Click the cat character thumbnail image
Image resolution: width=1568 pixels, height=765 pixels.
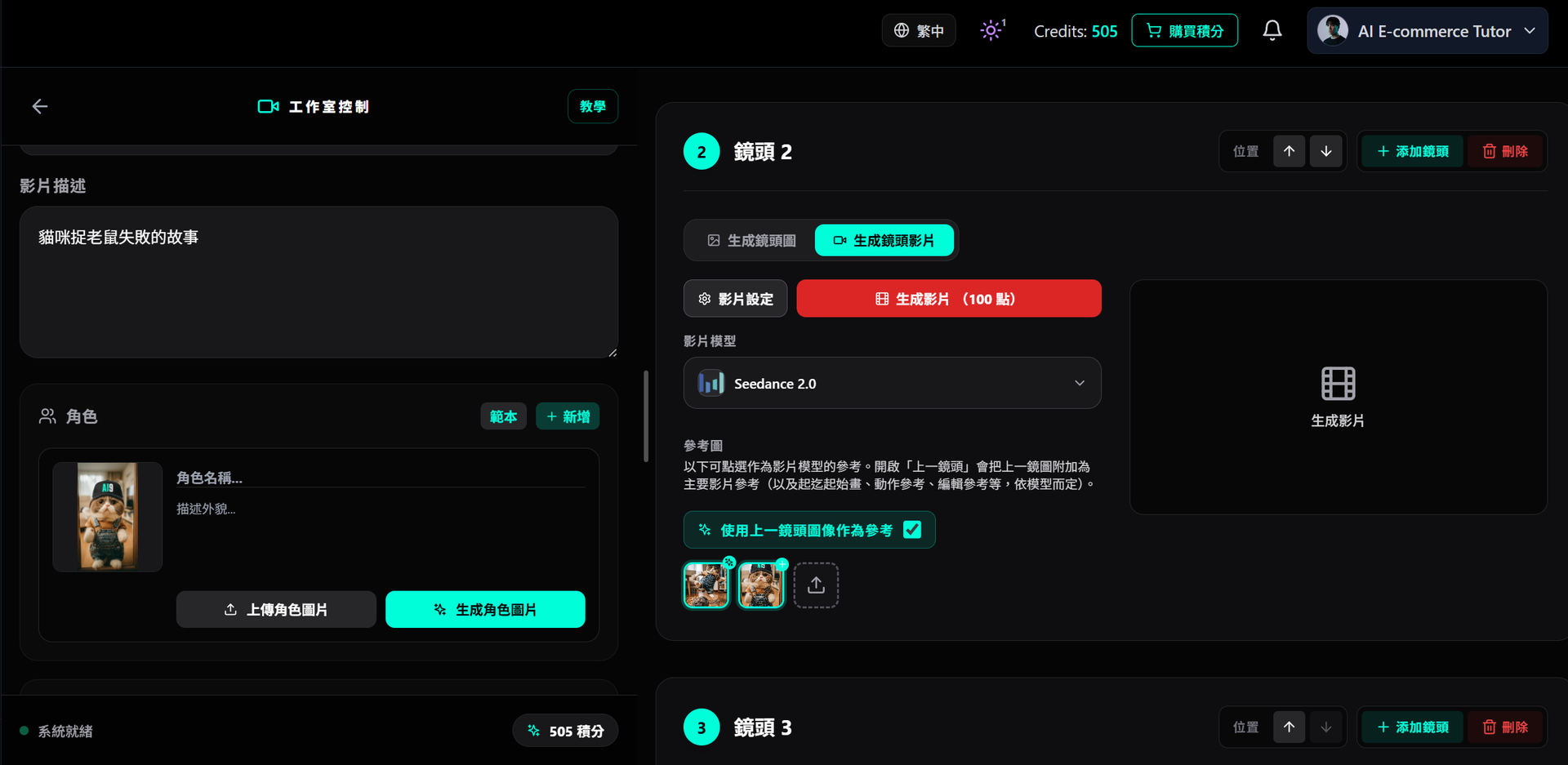pyautogui.click(x=108, y=517)
